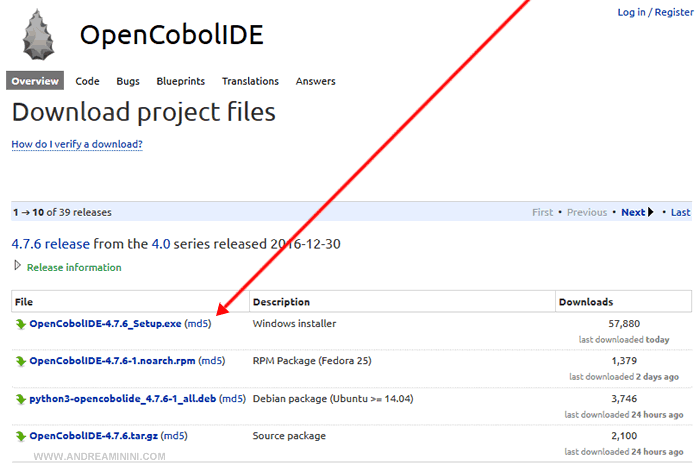Viewport: 700px width, 466px height.
Task: Open md5 link for the tar.gz file
Action: (174, 435)
